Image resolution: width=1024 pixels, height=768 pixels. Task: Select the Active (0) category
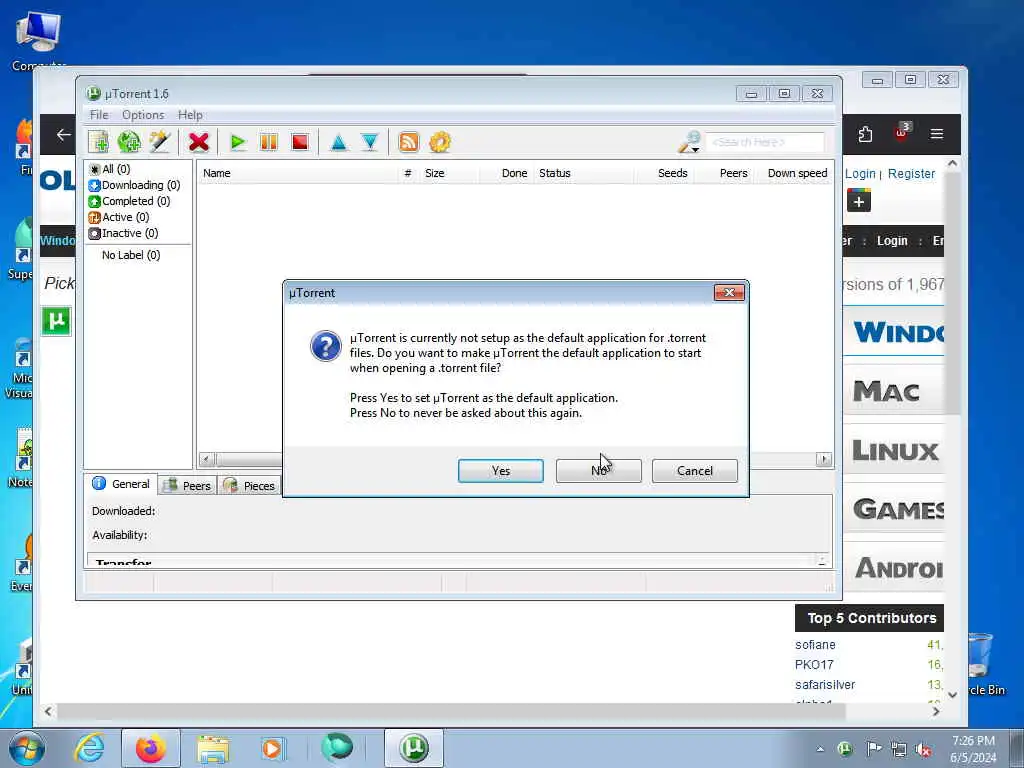119,217
